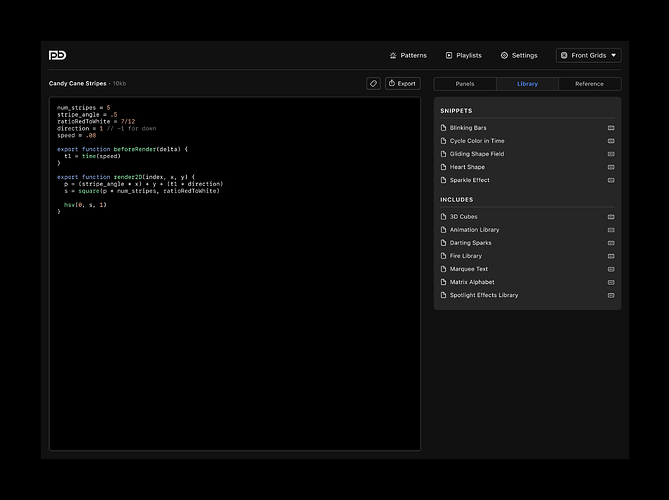Click the tag icon button beside Export
Image resolution: width=669 pixels, height=500 pixels.
pyautogui.click(x=373, y=84)
